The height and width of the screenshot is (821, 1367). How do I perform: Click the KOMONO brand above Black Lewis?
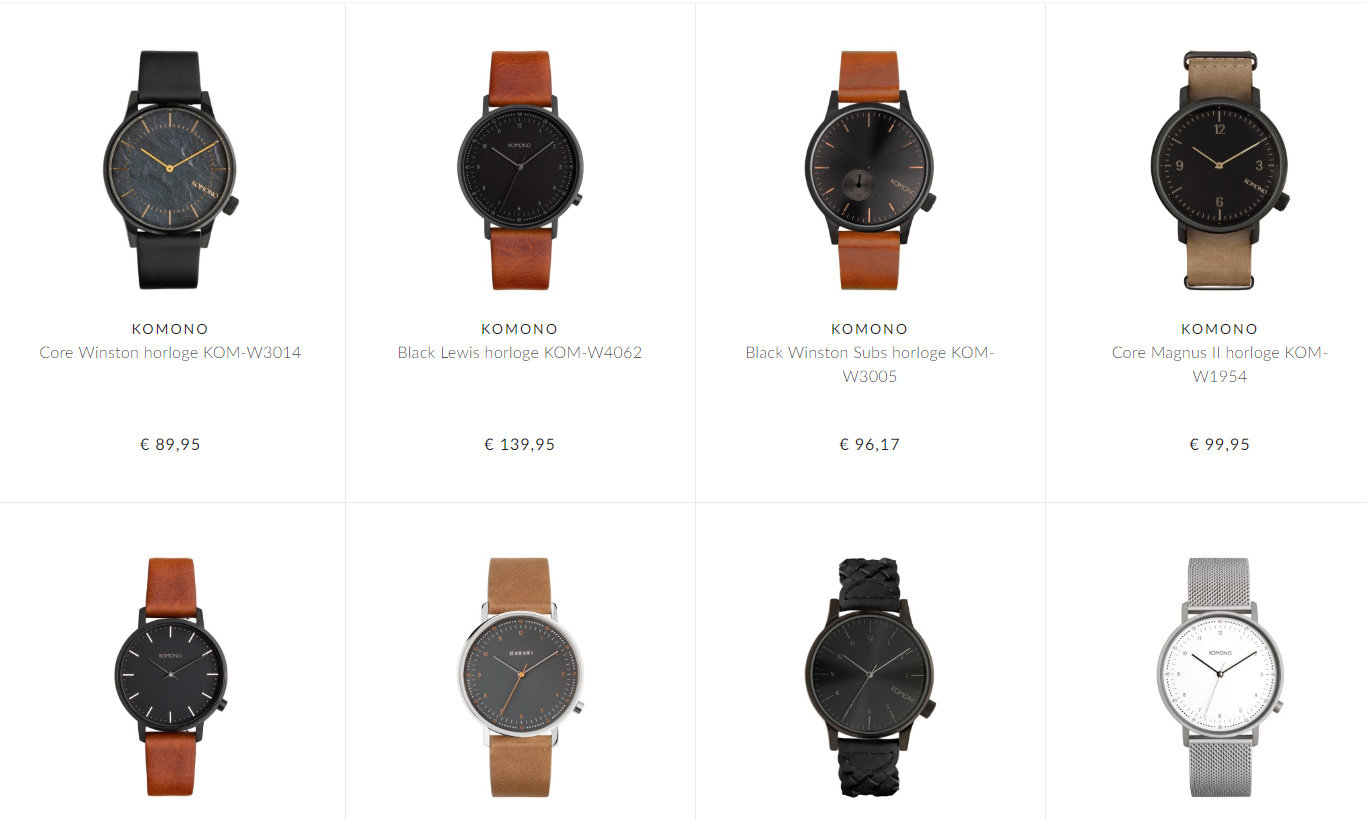tap(520, 329)
